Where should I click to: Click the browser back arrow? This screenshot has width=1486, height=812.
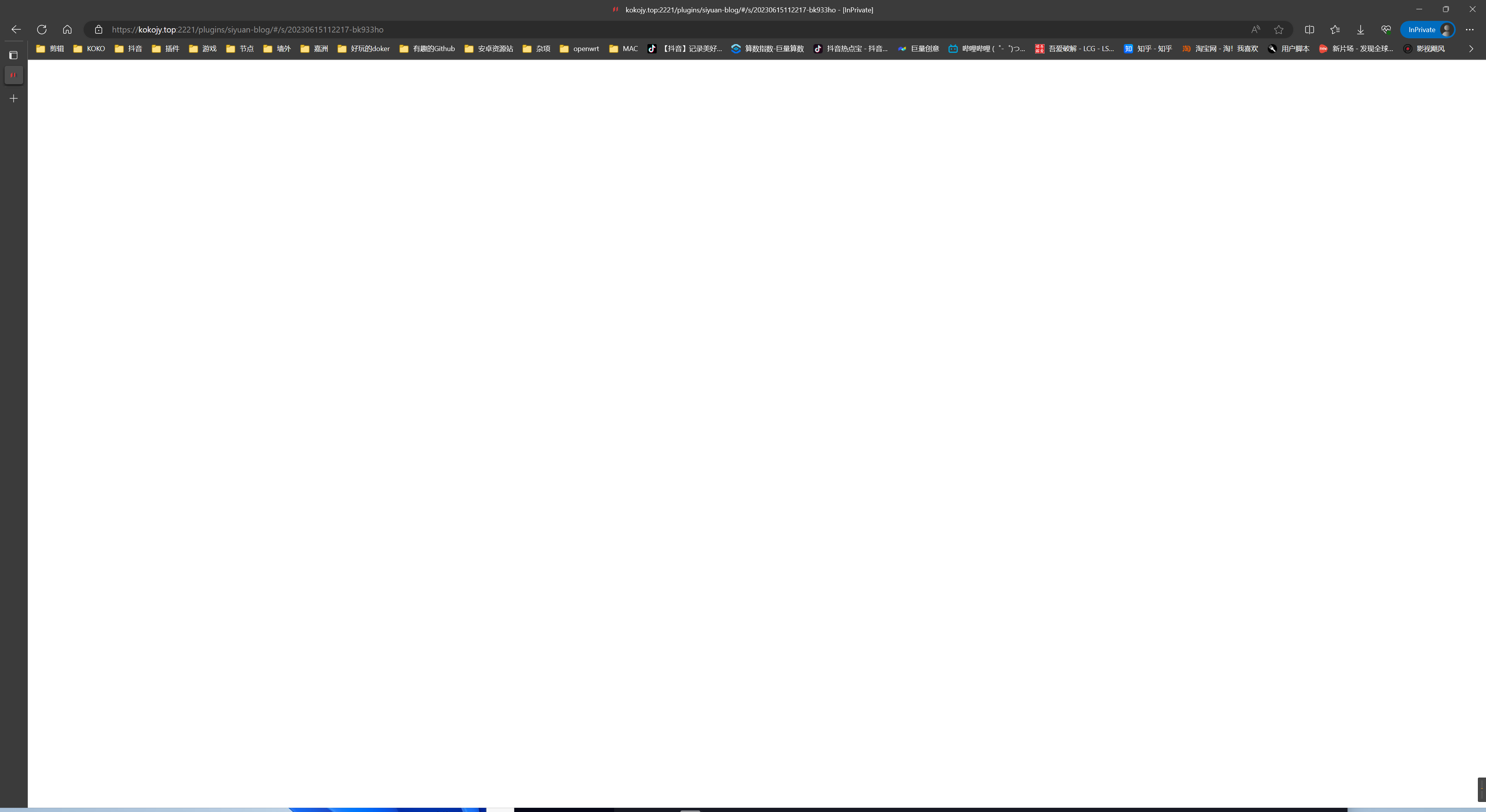16,29
